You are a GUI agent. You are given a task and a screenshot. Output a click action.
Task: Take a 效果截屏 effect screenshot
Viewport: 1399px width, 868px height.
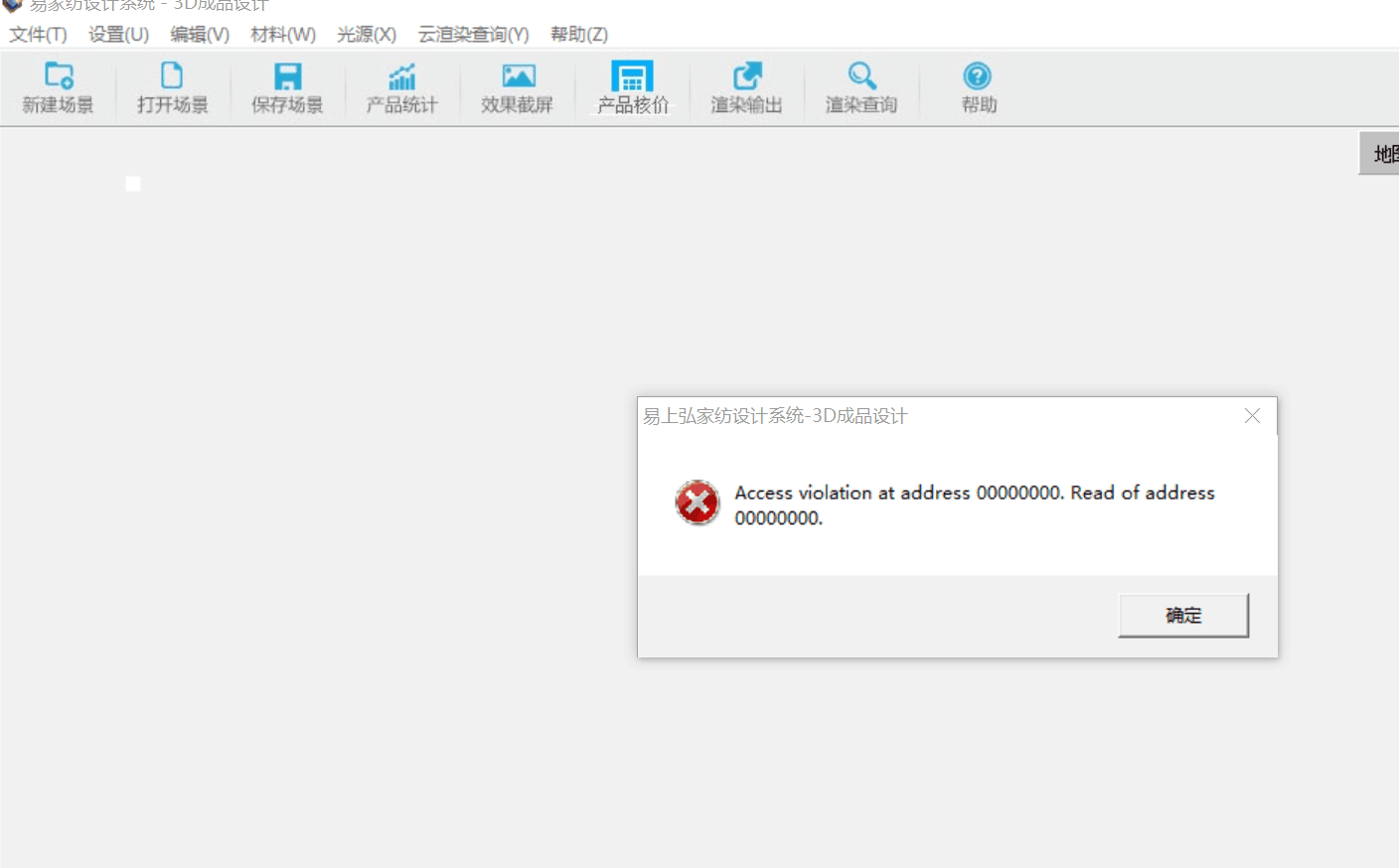click(x=517, y=88)
